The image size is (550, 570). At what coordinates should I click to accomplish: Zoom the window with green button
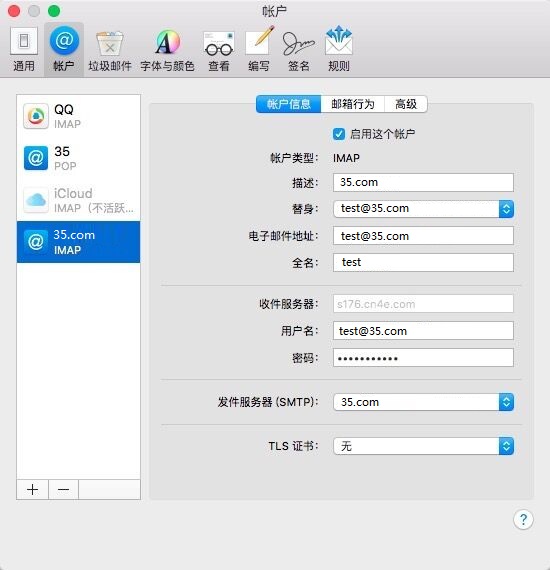(x=54, y=11)
